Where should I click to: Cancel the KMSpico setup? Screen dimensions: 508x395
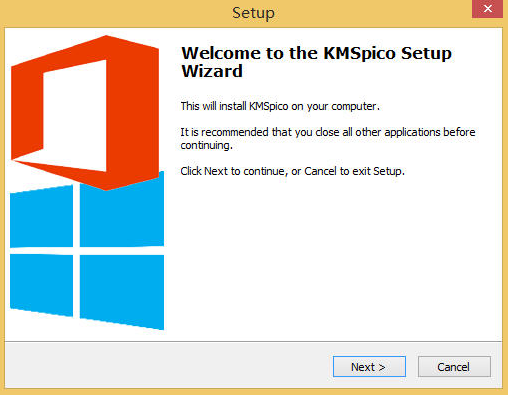click(454, 367)
